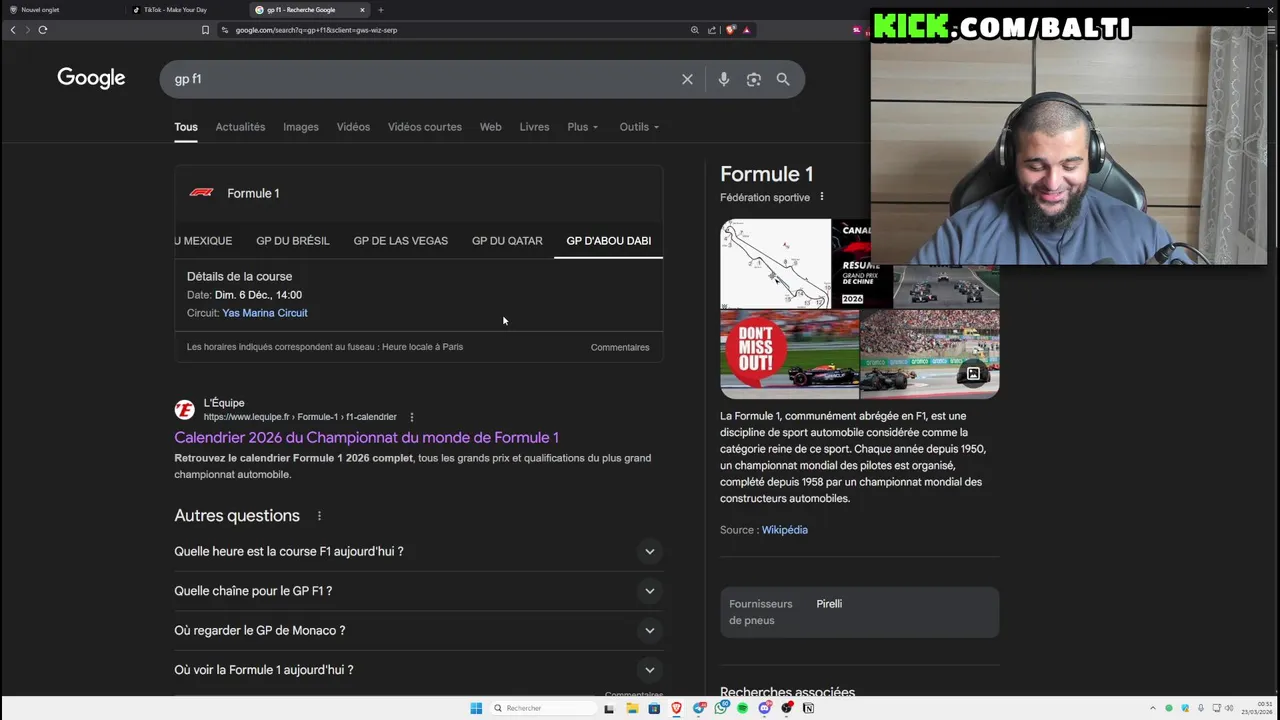Image resolution: width=1280 pixels, height=720 pixels.
Task: Switch to the Livres tab
Action: click(534, 127)
